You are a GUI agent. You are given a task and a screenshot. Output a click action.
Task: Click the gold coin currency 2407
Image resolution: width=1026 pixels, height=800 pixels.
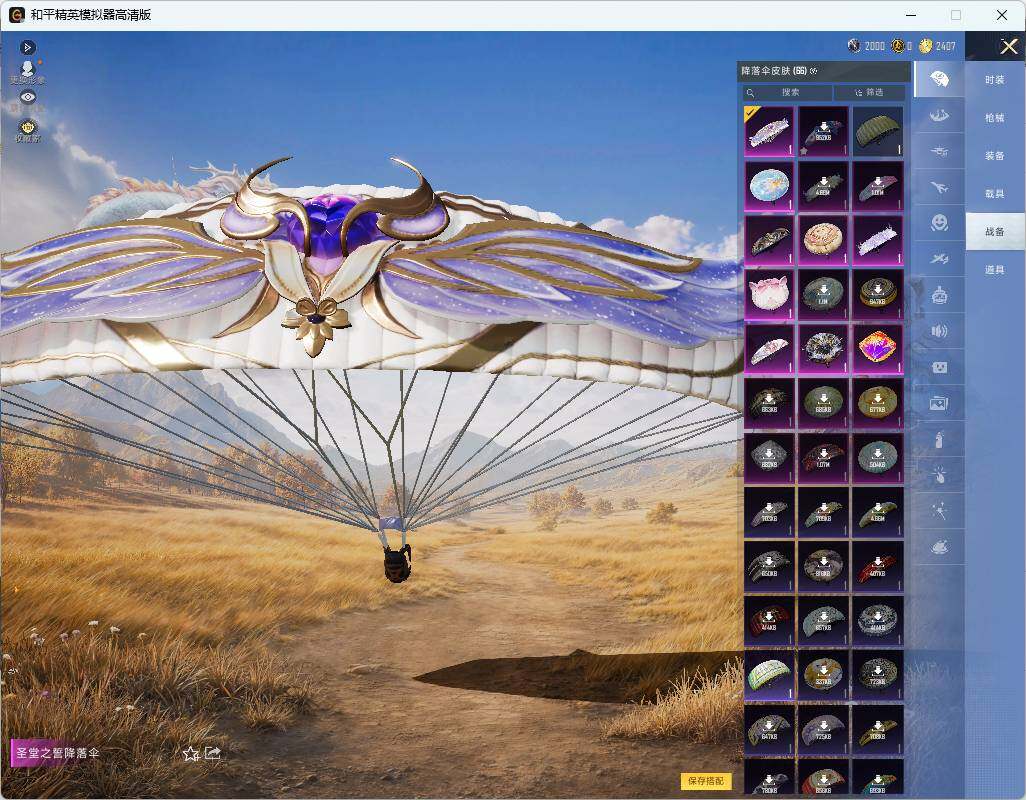coord(938,46)
